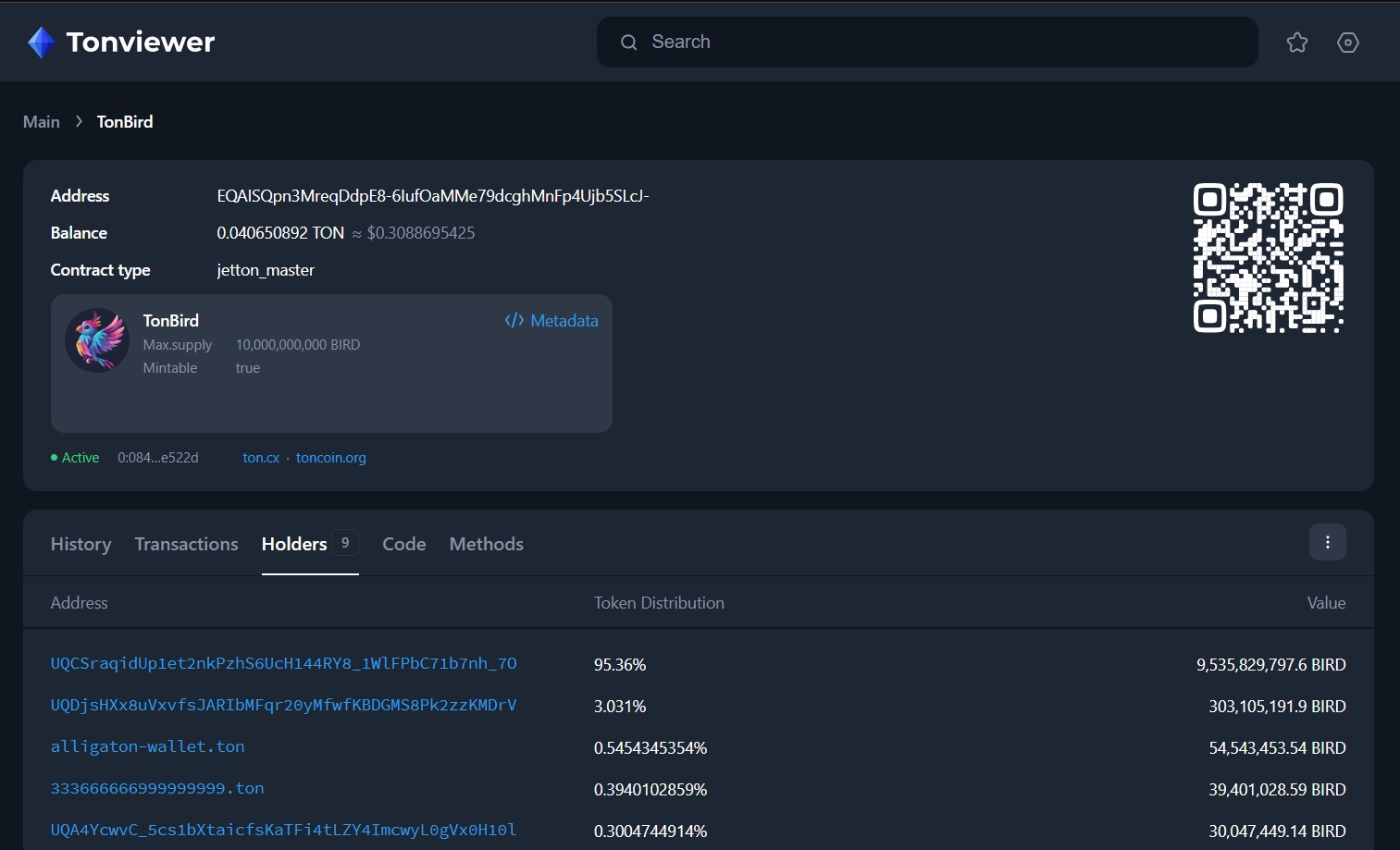Open holder address UQDjsHXx8uVxvfs...
Image resolution: width=1400 pixels, height=850 pixels.
284,705
